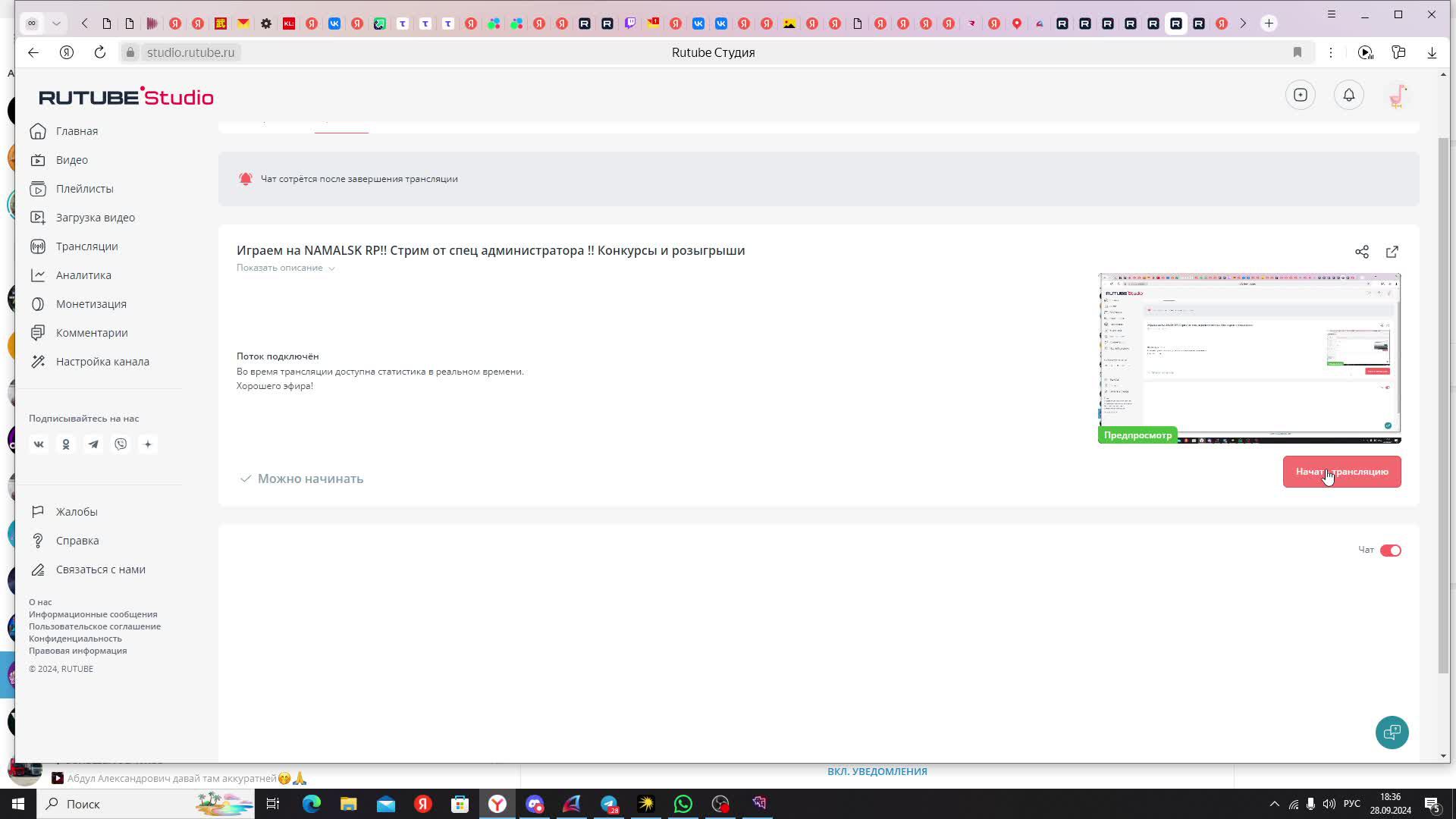The image size is (1456, 819).
Task: Click the RUTUBE Studio logo
Action: click(126, 96)
